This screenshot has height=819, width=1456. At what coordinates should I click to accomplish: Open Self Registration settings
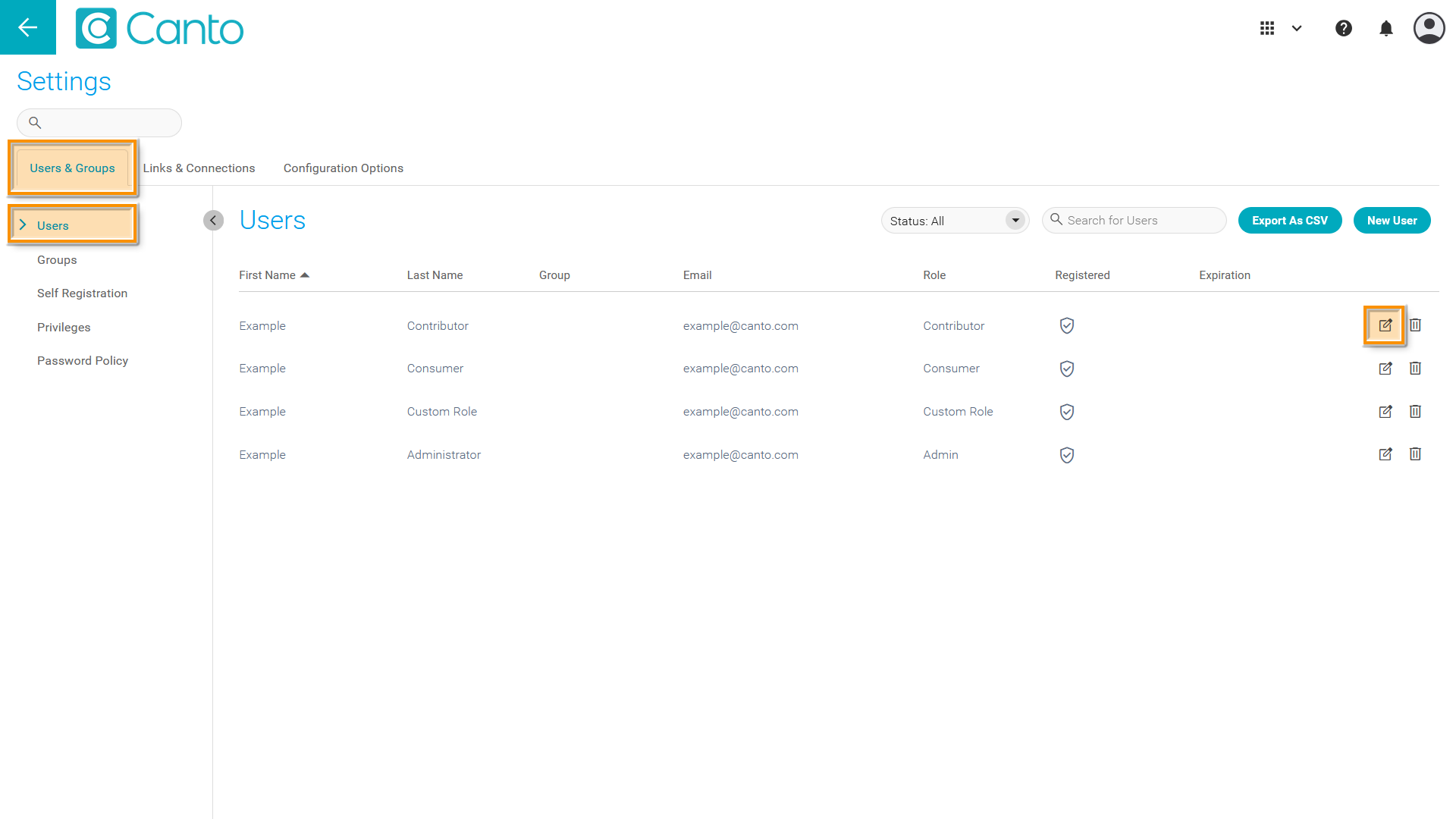click(82, 293)
